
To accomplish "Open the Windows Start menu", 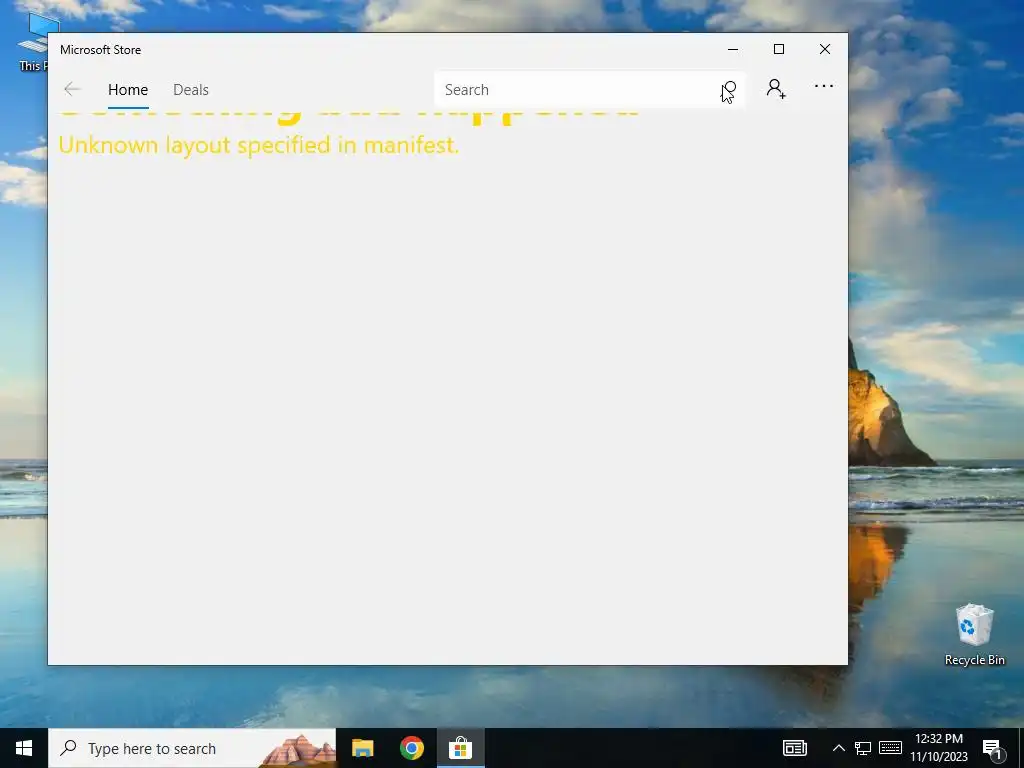I will click(24, 748).
